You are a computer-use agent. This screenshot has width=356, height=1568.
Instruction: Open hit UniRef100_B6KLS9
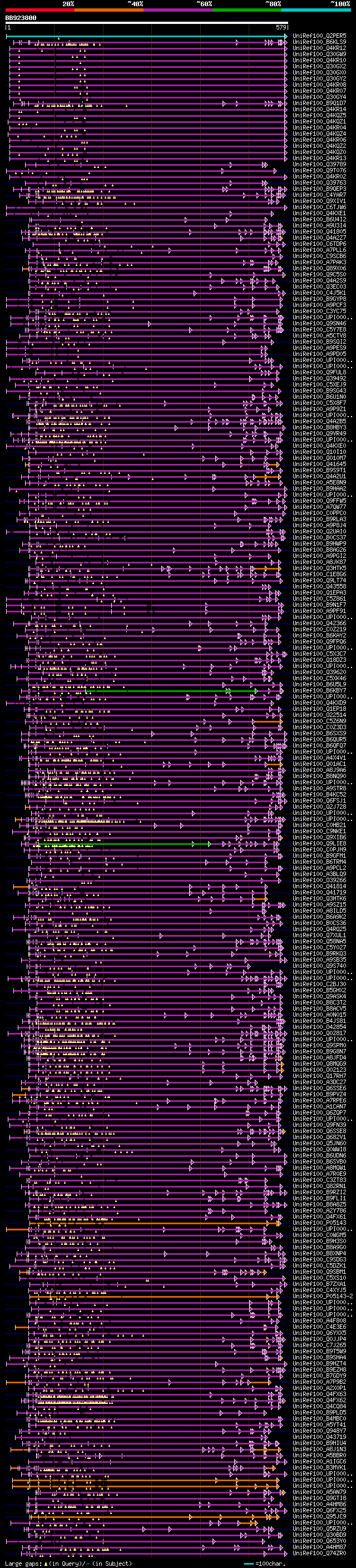pyautogui.click(x=319, y=42)
